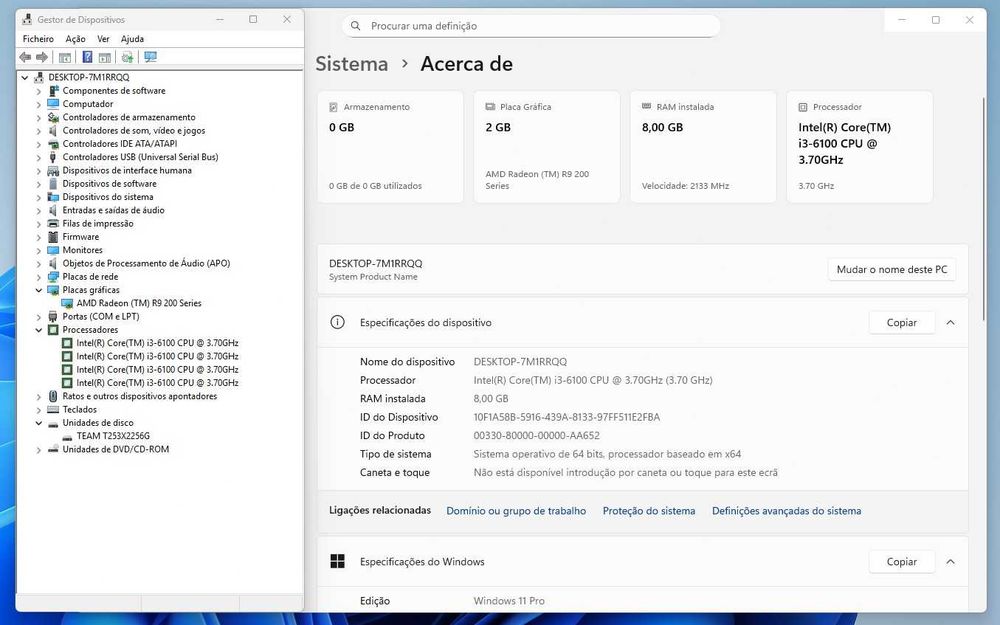Click the update driver toolbar icon with green arrow

coord(128,57)
